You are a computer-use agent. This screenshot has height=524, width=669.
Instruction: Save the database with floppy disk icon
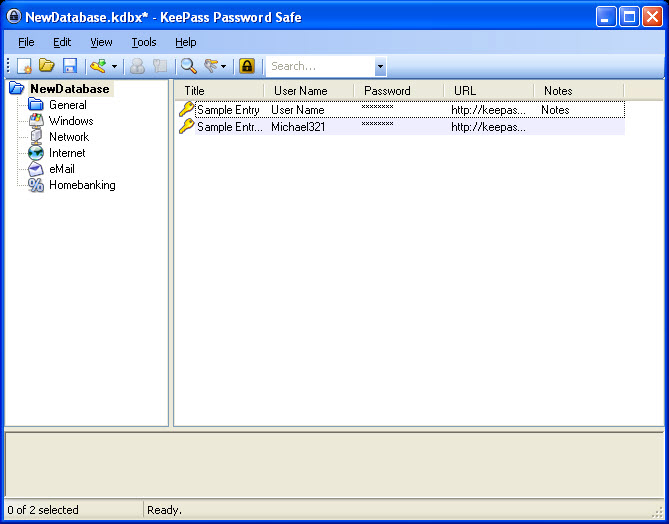(70, 66)
